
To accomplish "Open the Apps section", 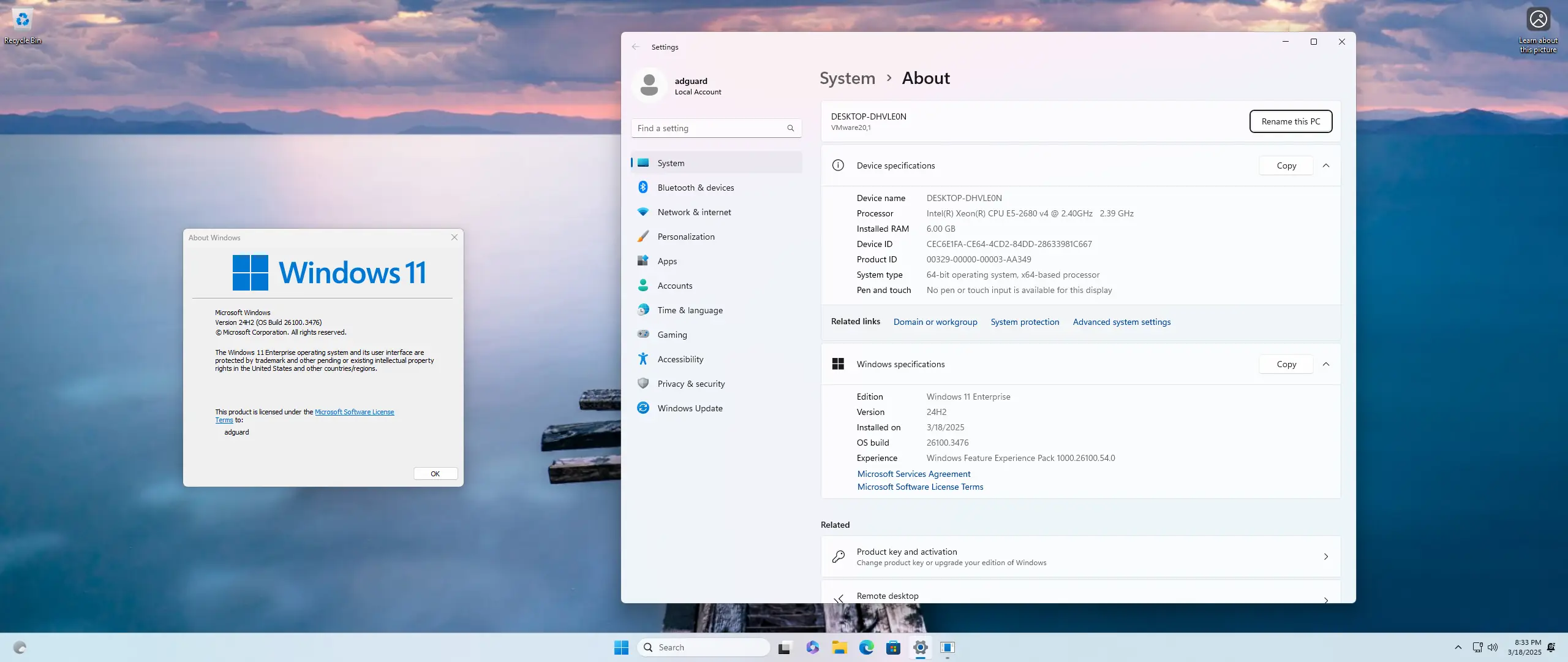I will pyautogui.click(x=667, y=261).
